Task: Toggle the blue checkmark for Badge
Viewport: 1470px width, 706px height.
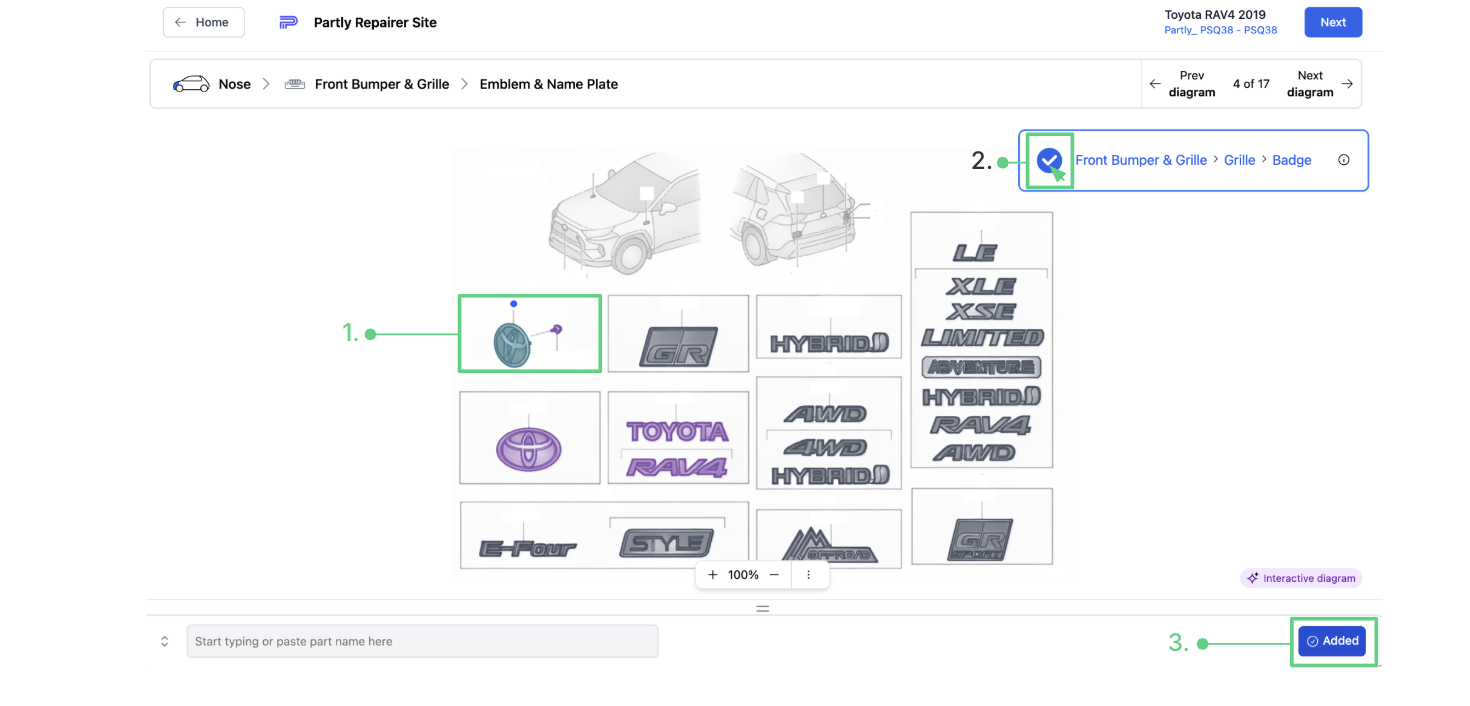Action: tap(1049, 160)
